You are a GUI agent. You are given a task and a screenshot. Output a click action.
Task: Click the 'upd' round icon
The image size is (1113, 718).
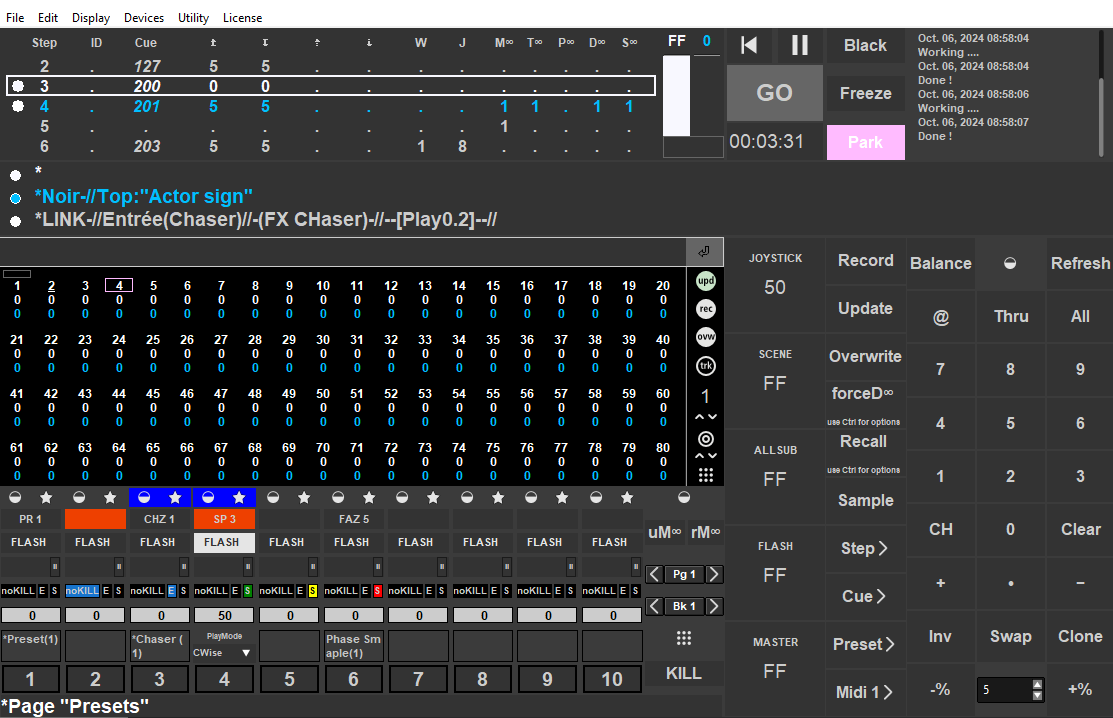(706, 282)
